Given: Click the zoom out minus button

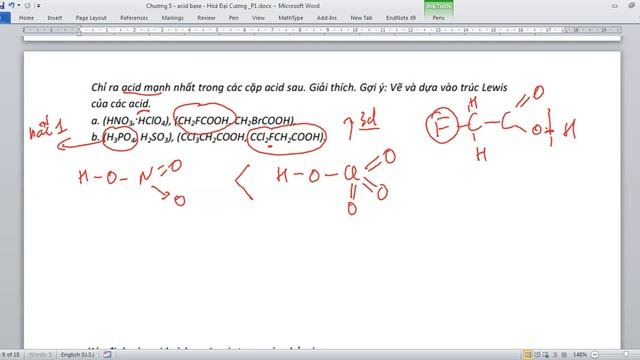Looking at the screenshot, I should coord(595,355).
